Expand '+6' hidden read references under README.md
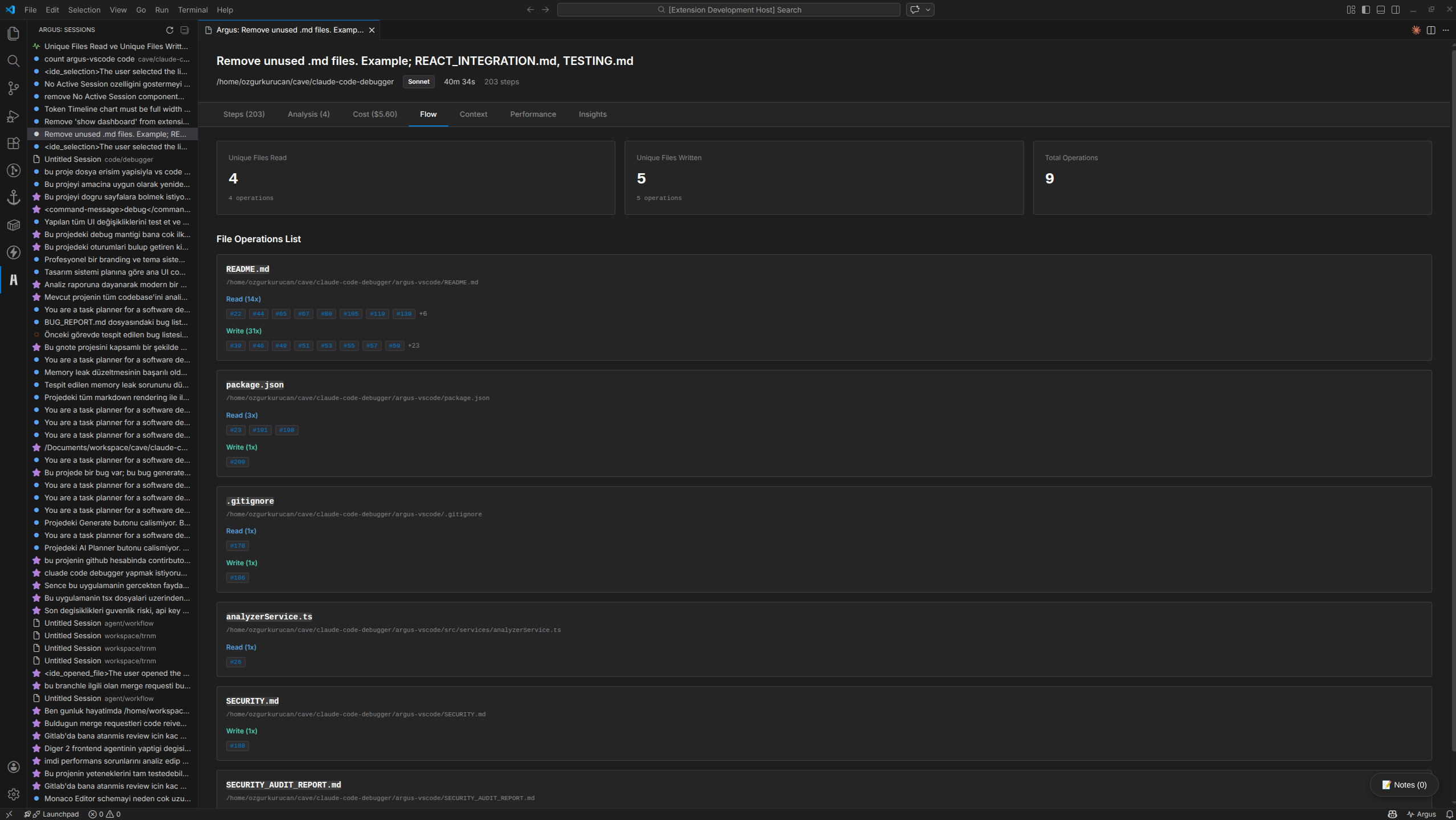 [423, 313]
